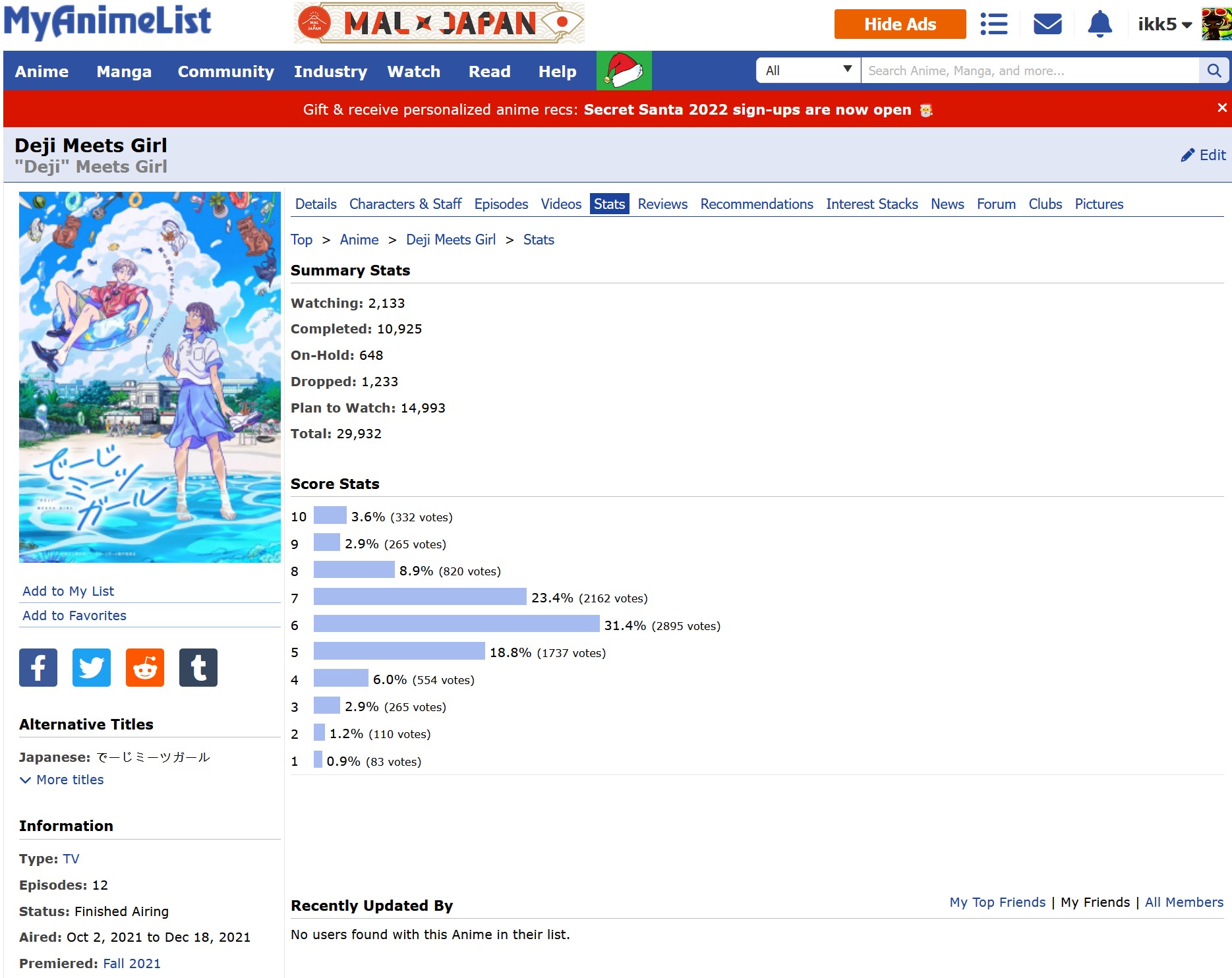Click the Hide Ads button
This screenshot has height=978, width=1232.
(900, 24)
